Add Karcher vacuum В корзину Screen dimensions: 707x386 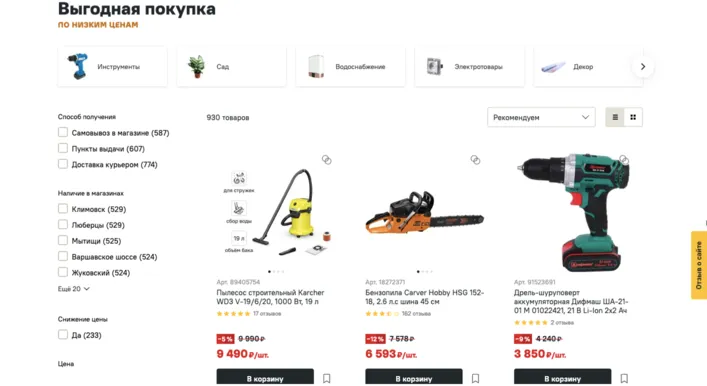click(265, 377)
